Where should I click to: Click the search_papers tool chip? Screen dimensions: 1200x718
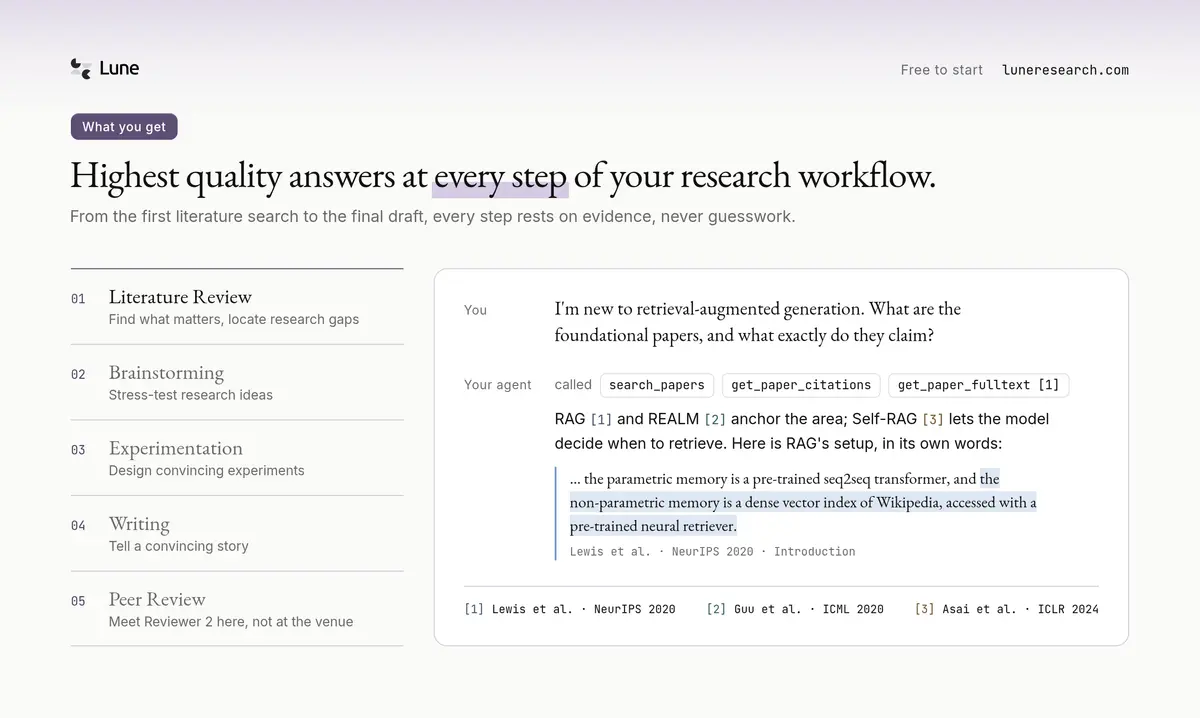pyautogui.click(x=657, y=385)
